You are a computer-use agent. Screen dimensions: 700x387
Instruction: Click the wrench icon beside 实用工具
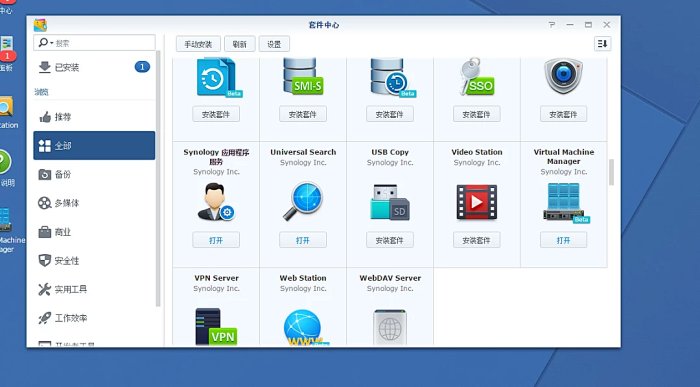pyautogui.click(x=45, y=290)
